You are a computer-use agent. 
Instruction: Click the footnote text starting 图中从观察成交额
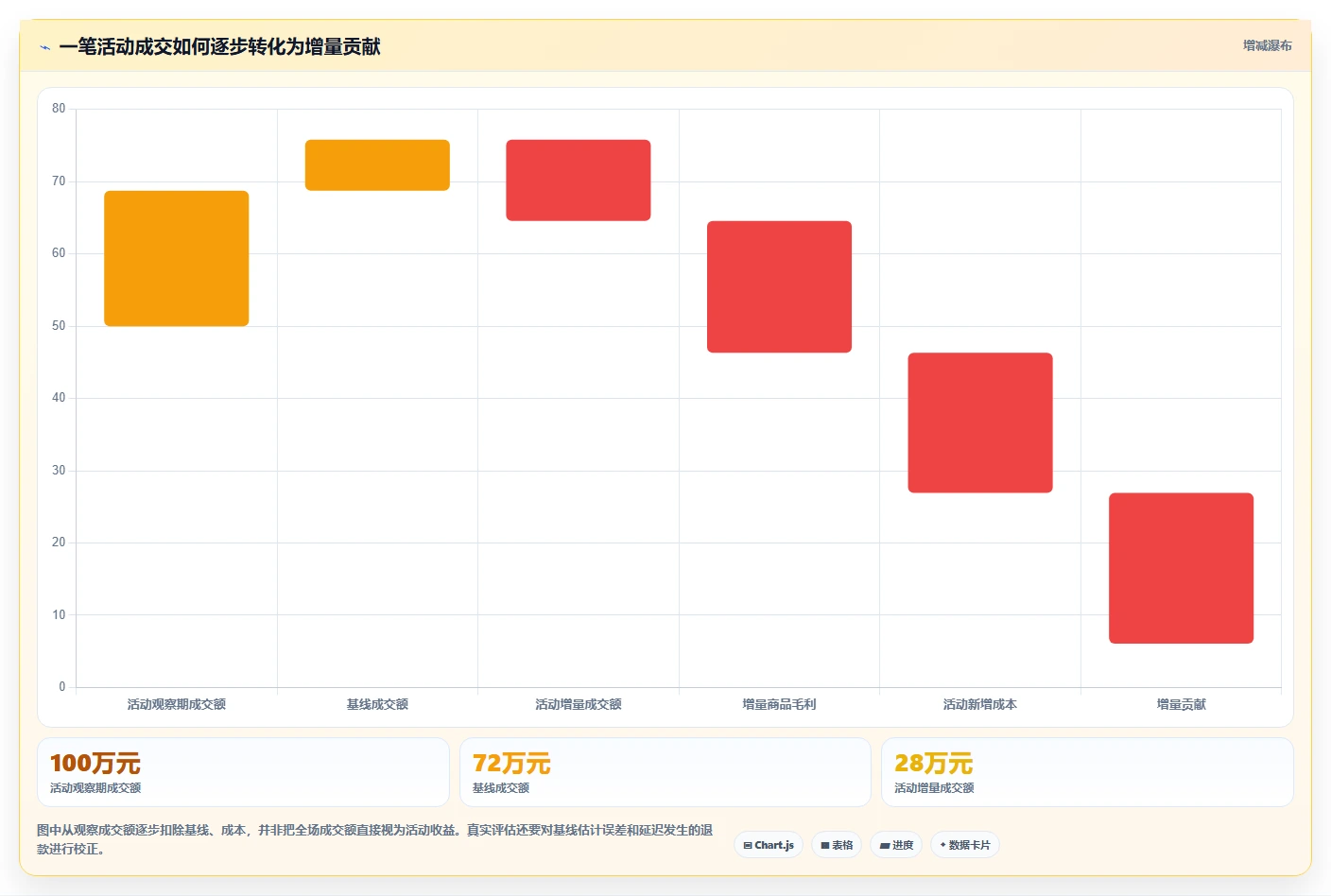pos(375,839)
